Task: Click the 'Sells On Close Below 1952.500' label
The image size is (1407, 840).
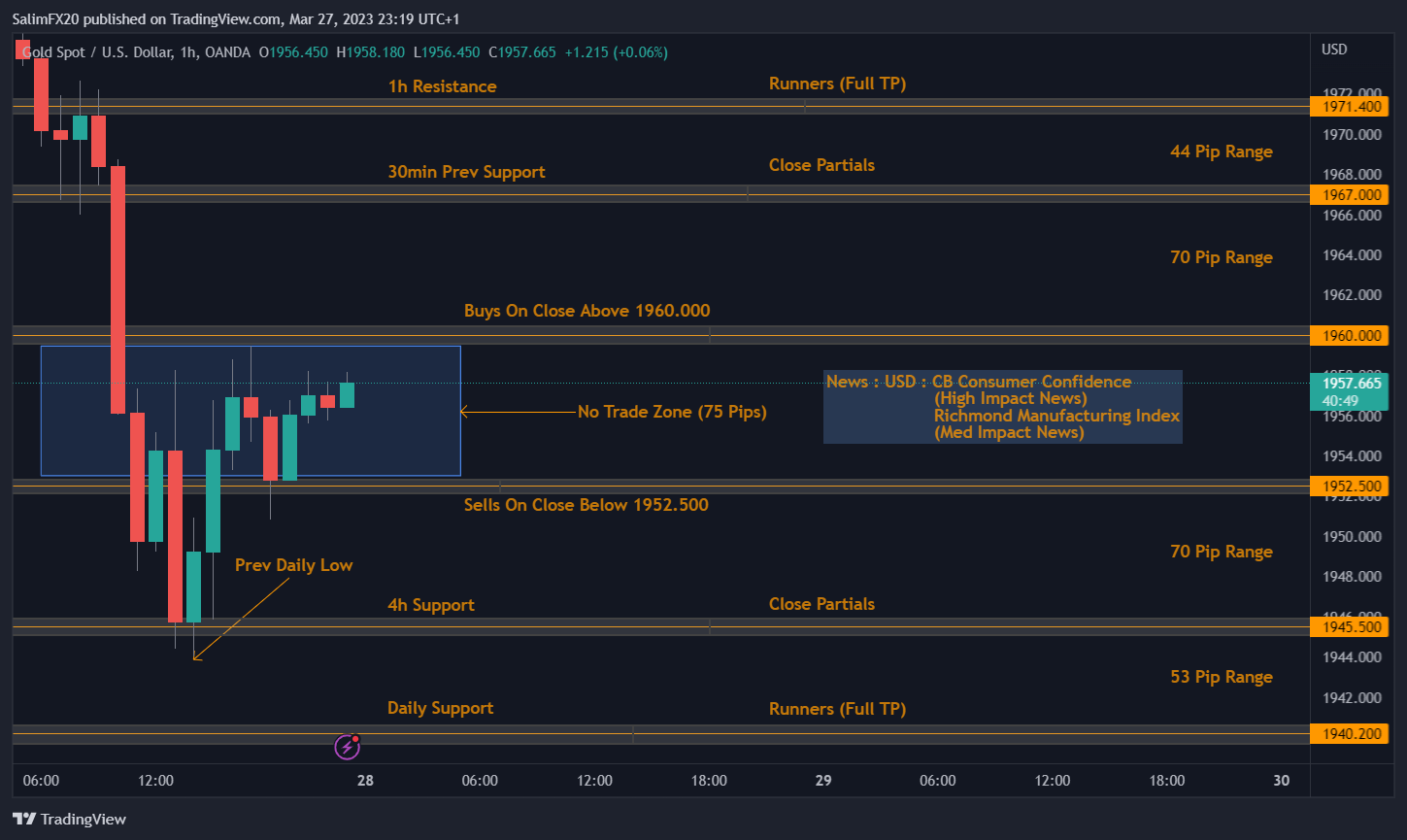Action: point(586,505)
